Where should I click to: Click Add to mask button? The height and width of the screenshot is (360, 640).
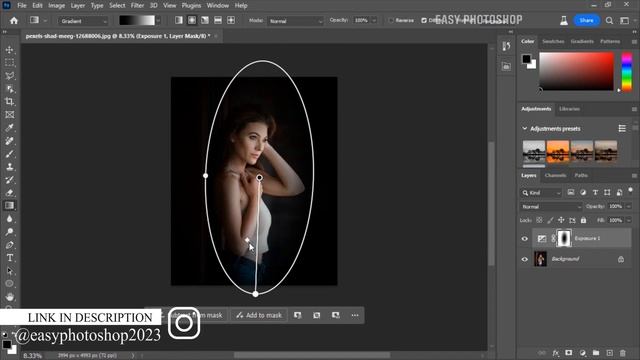click(x=259, y=315)
